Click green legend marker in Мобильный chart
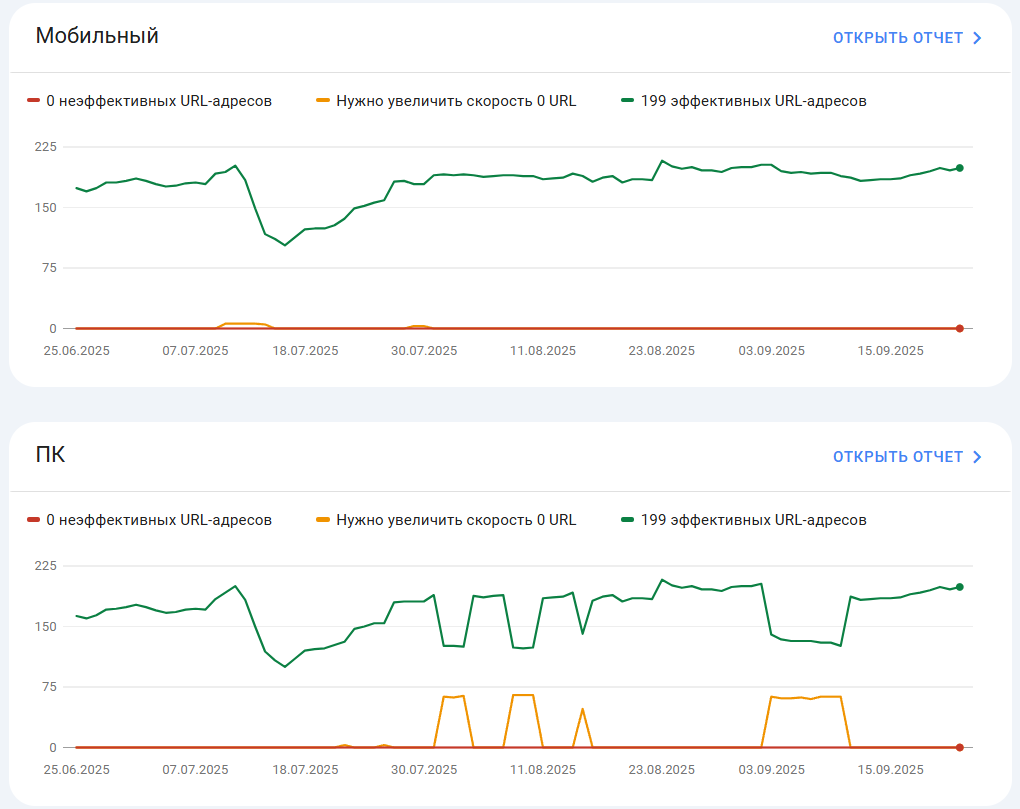 627,100
